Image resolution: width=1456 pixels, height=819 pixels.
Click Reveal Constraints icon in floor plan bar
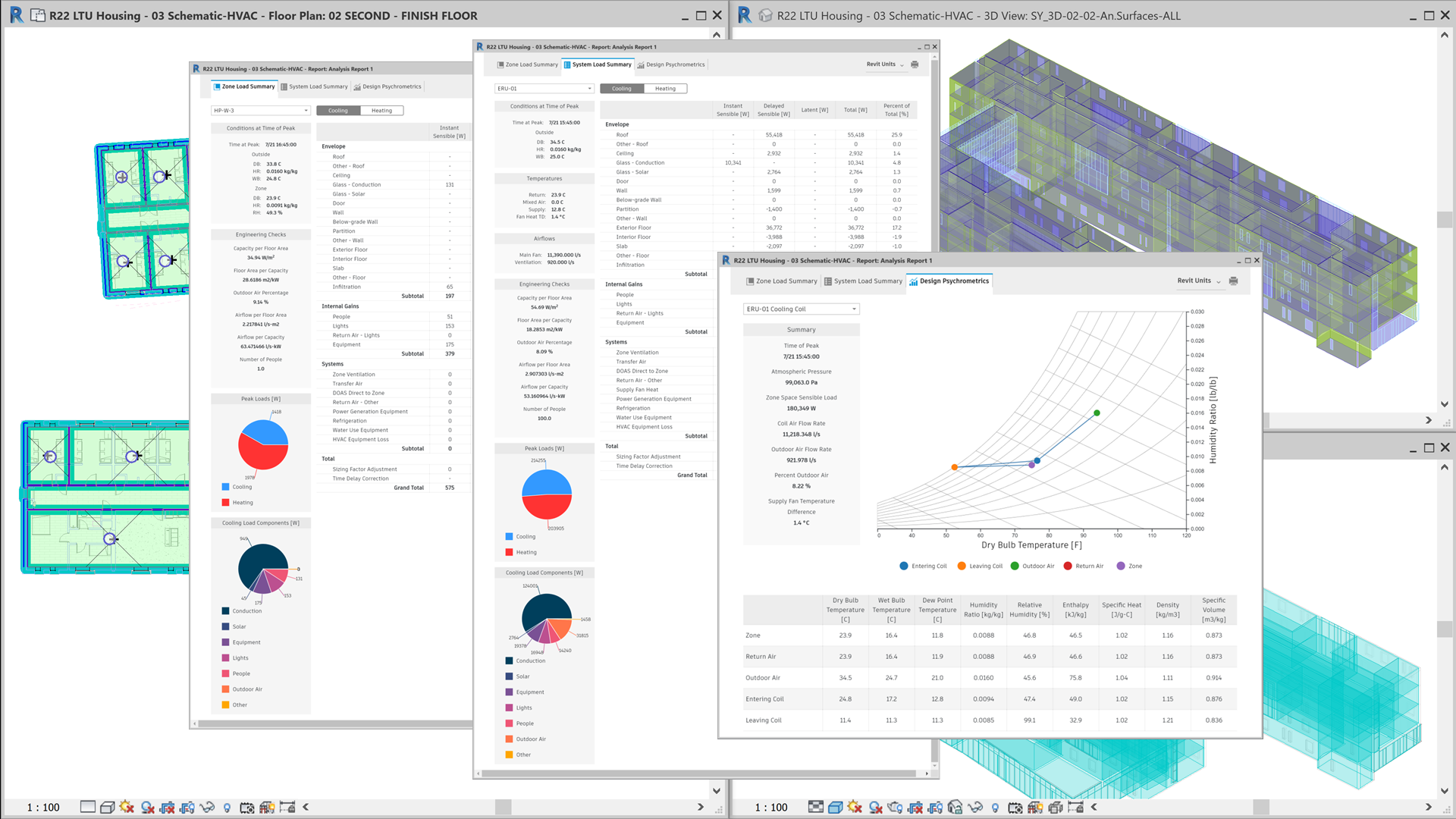pyautogui.click(x=287, y=808)
